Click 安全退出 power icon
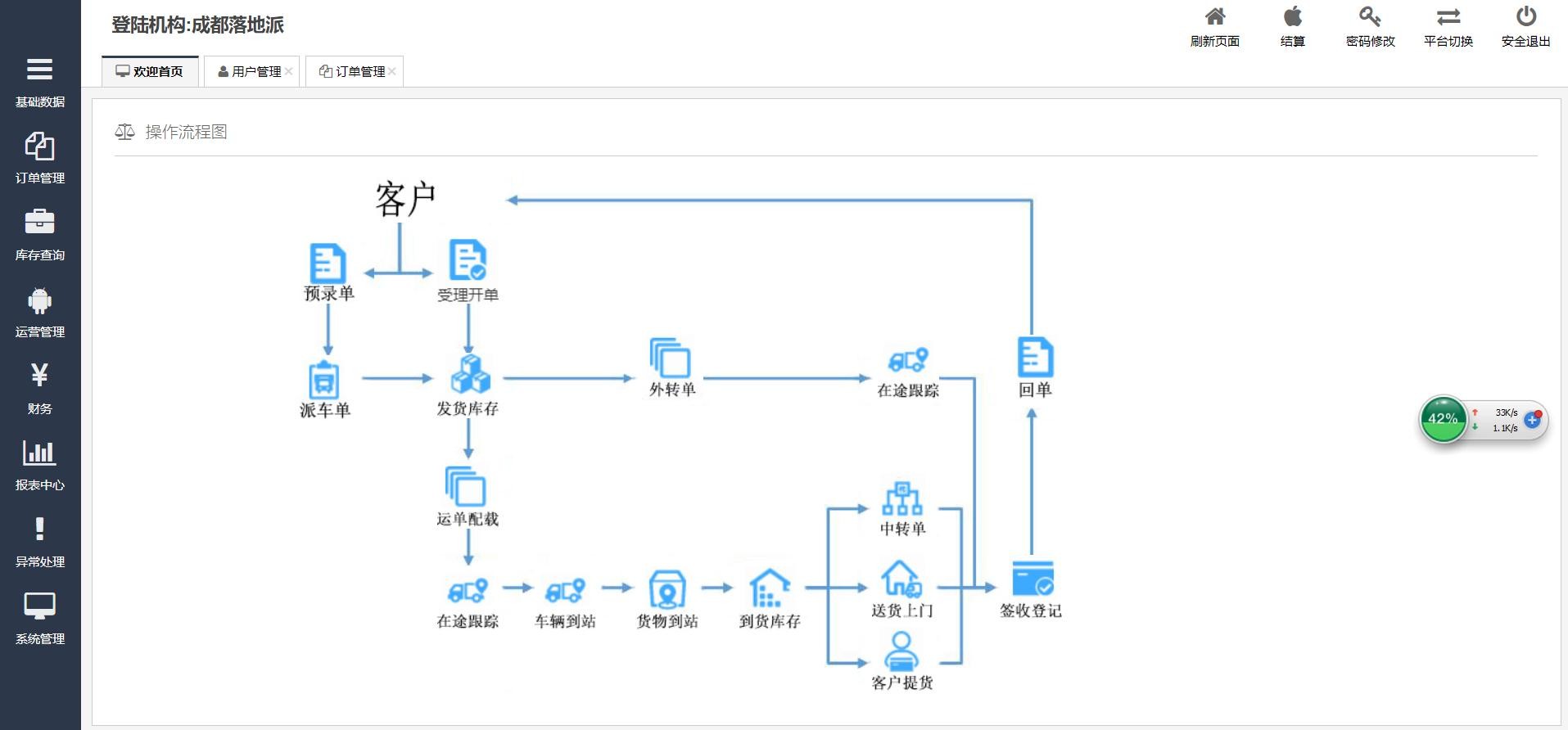This screenshot has height=730, width=1568. (x=1525, y=16)
